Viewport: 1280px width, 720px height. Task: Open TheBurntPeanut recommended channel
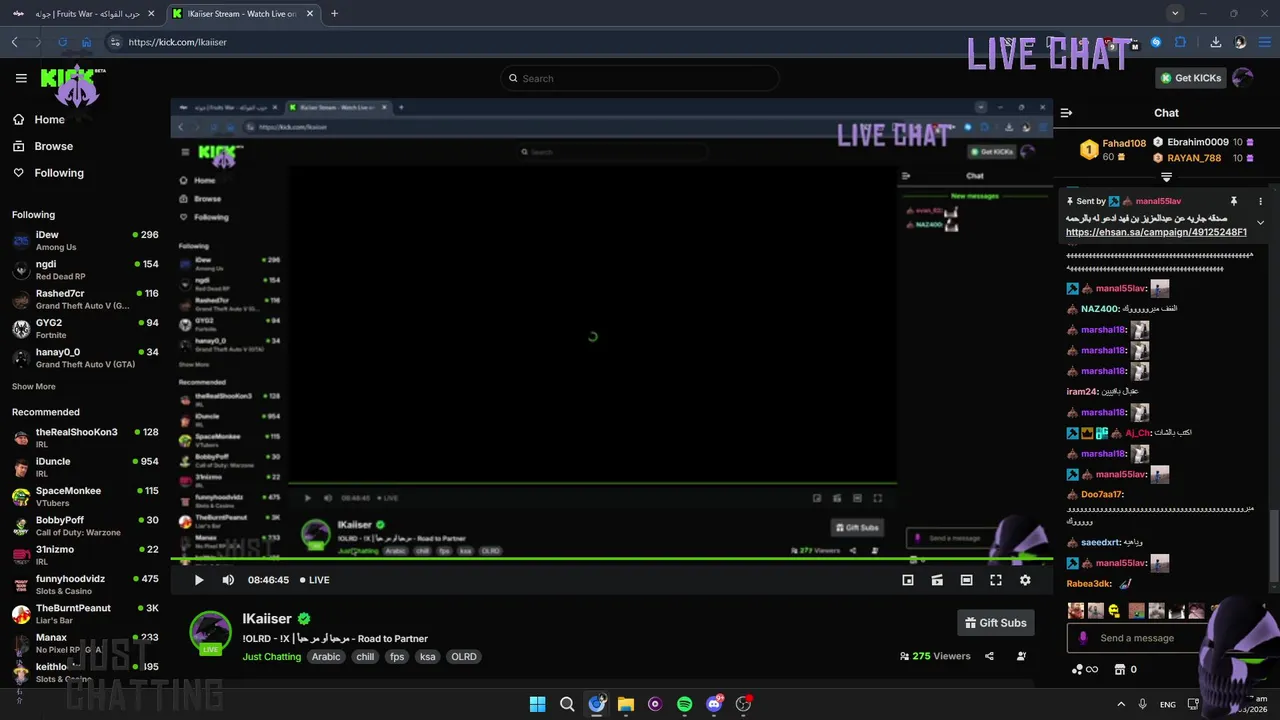point(85,613)
